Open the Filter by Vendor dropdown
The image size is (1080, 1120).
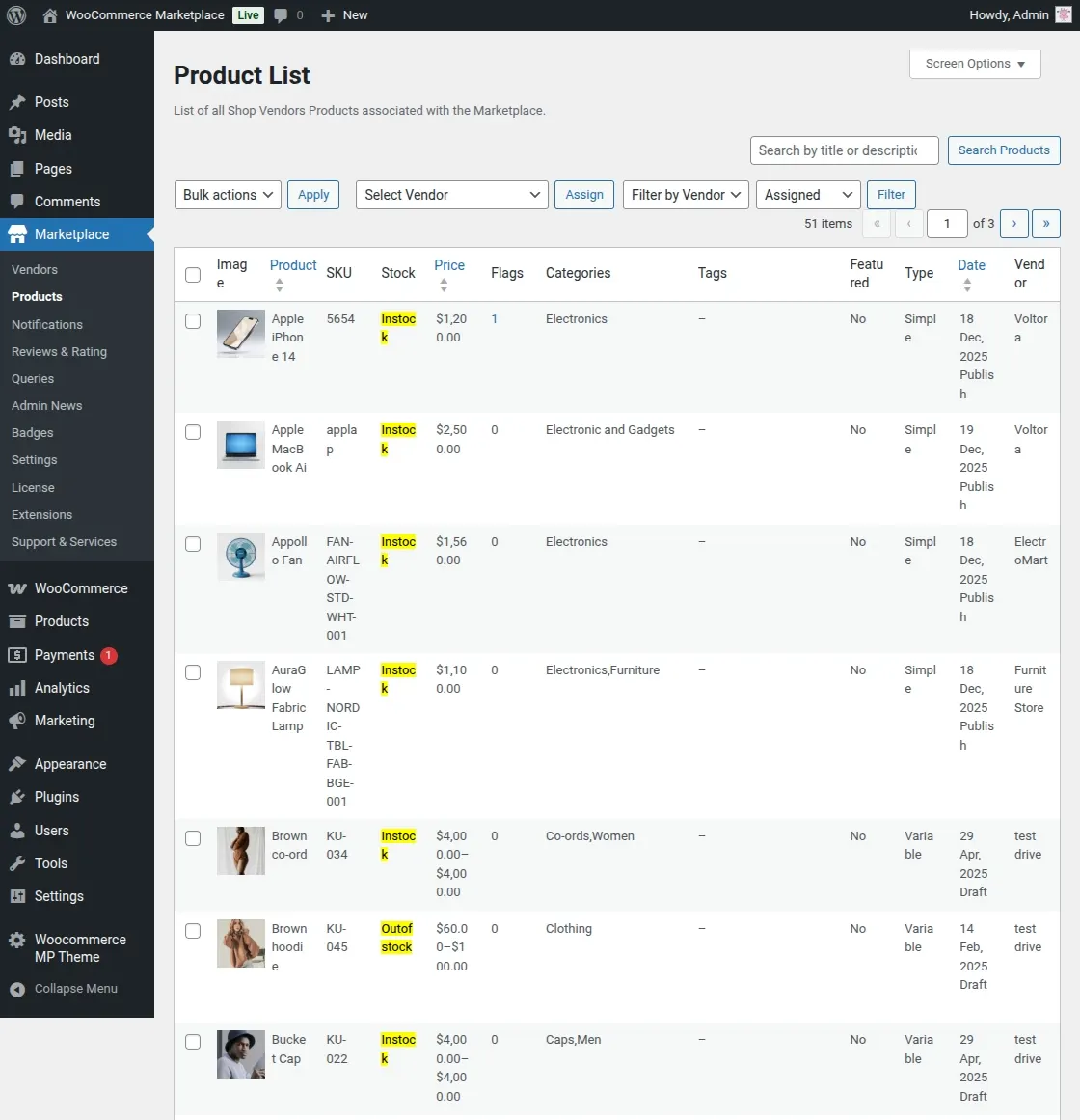(685, 194)
